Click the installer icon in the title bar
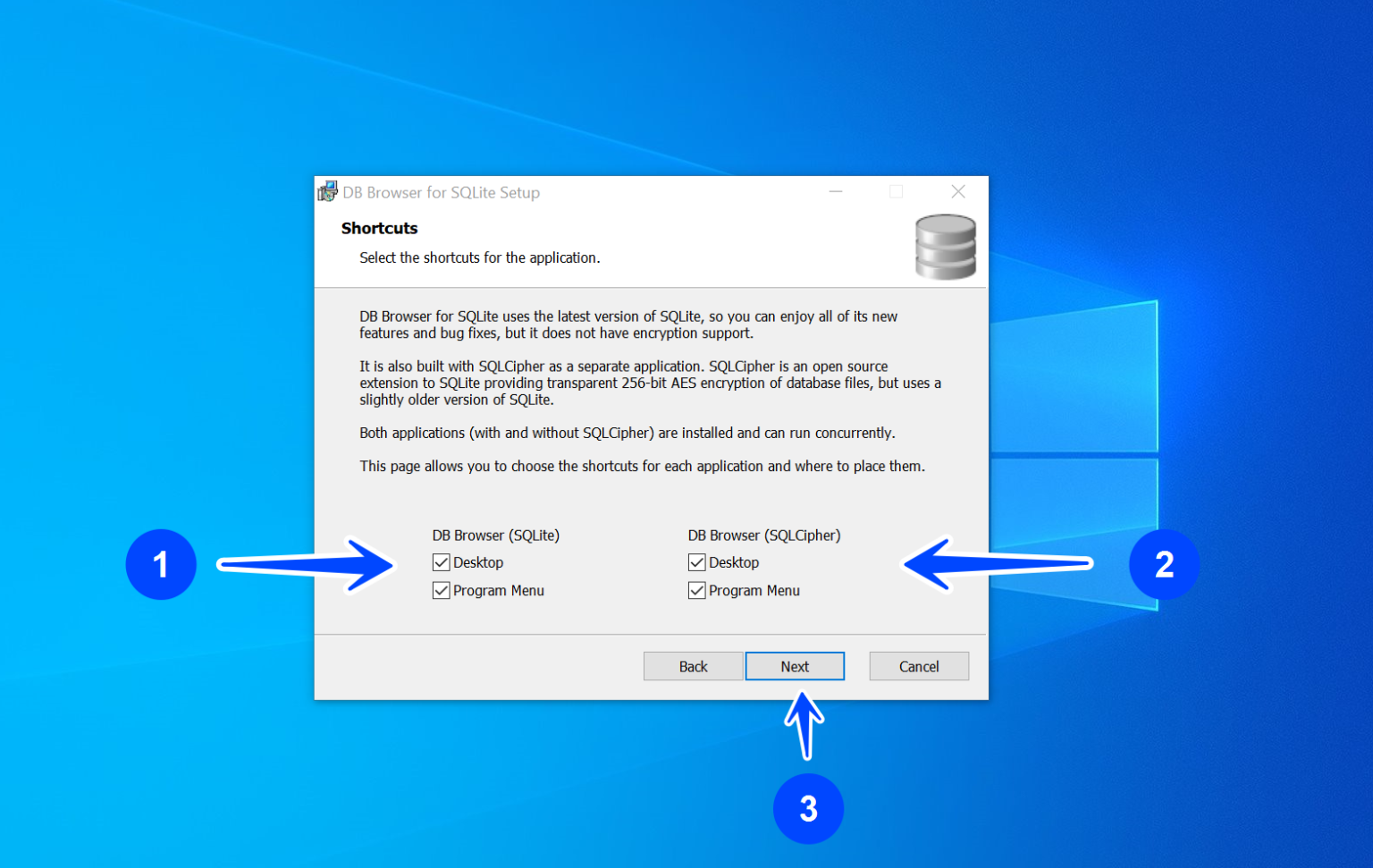The image size is (1373, 868). point(328,191)
